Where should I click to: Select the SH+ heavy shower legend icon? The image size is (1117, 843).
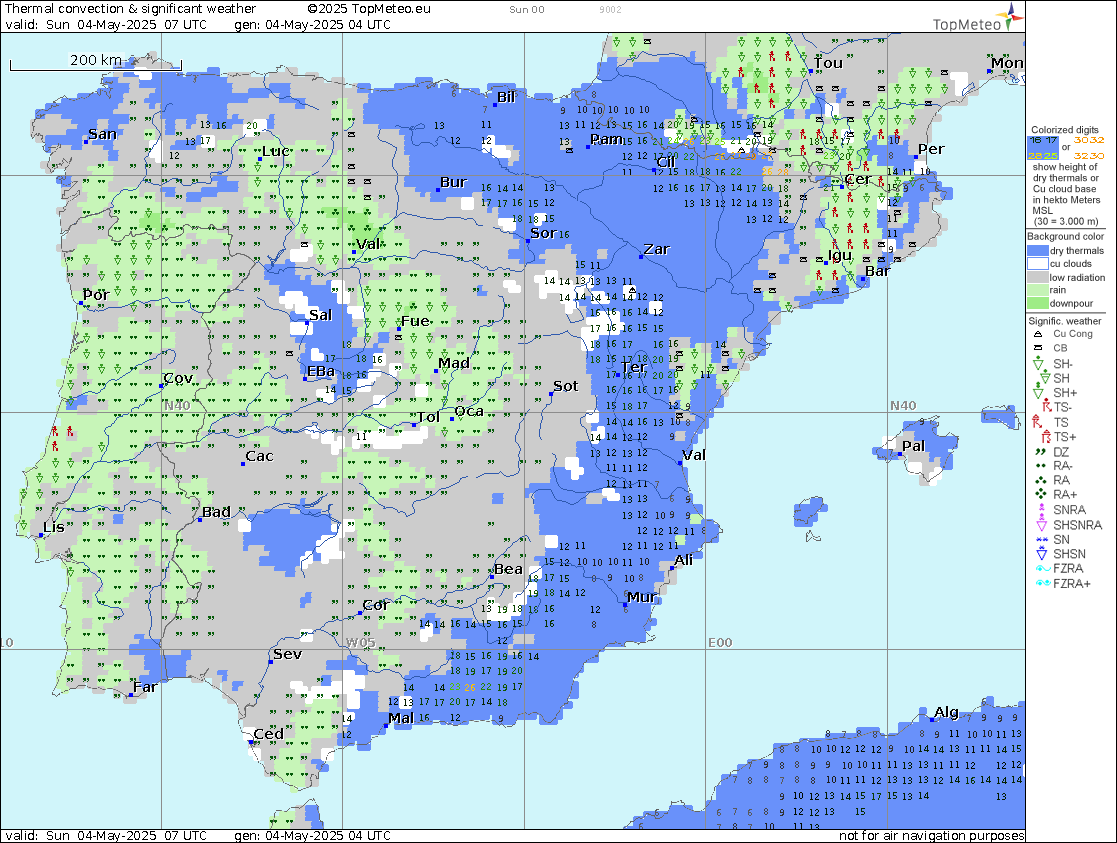[1039, 393]
